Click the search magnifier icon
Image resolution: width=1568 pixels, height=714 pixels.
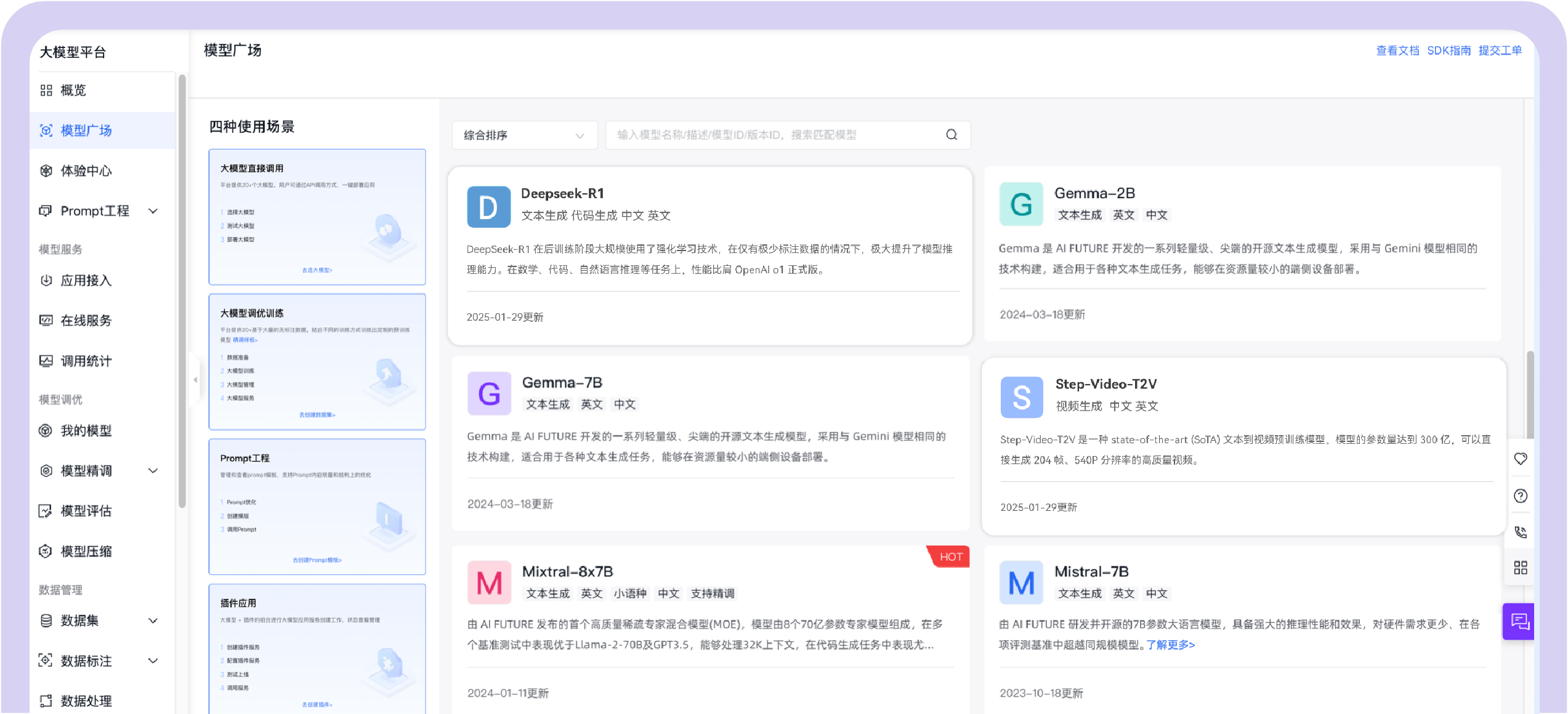click(x=952, y=135)
